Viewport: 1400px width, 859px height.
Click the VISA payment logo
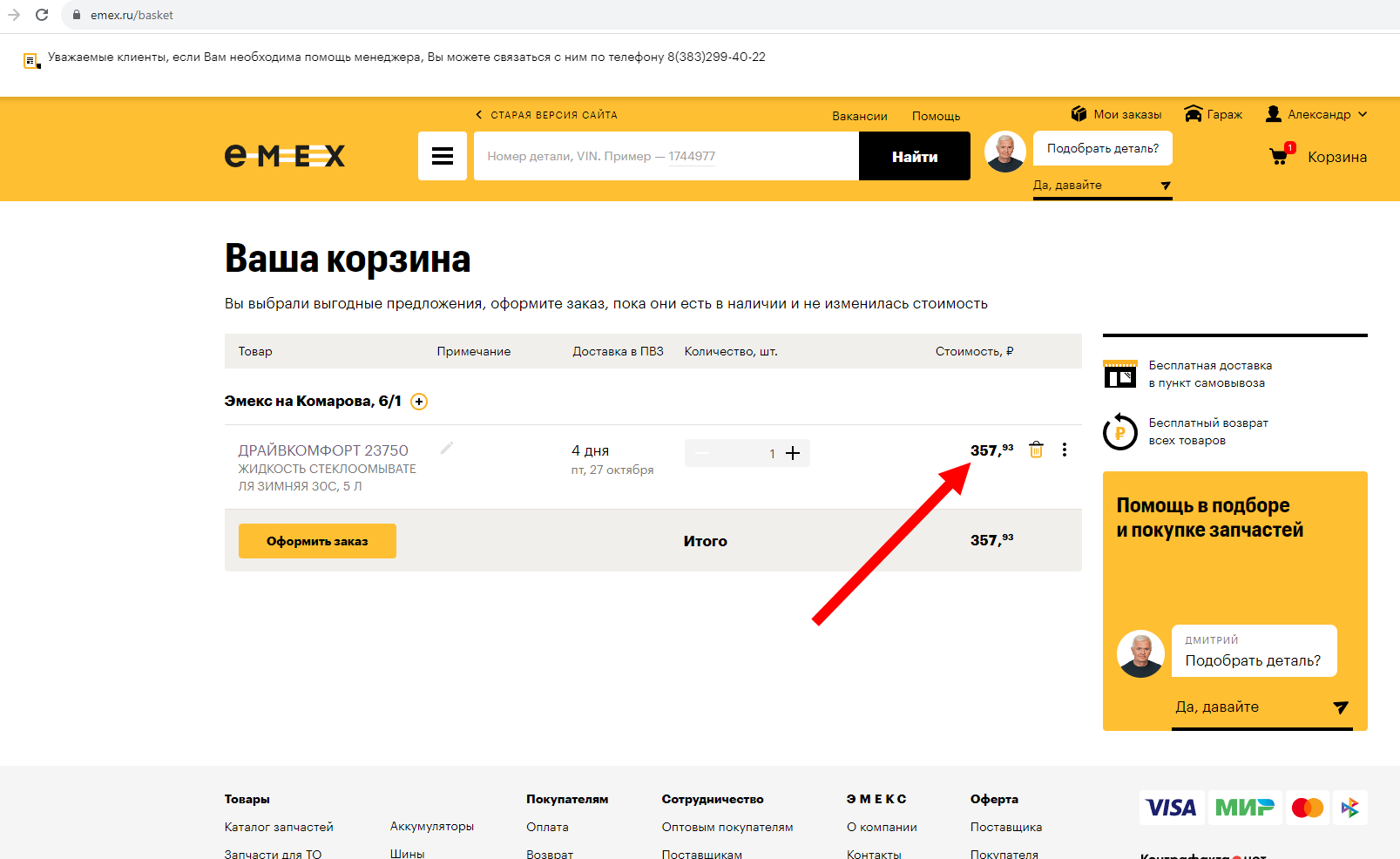click(x=1172, y=808)
